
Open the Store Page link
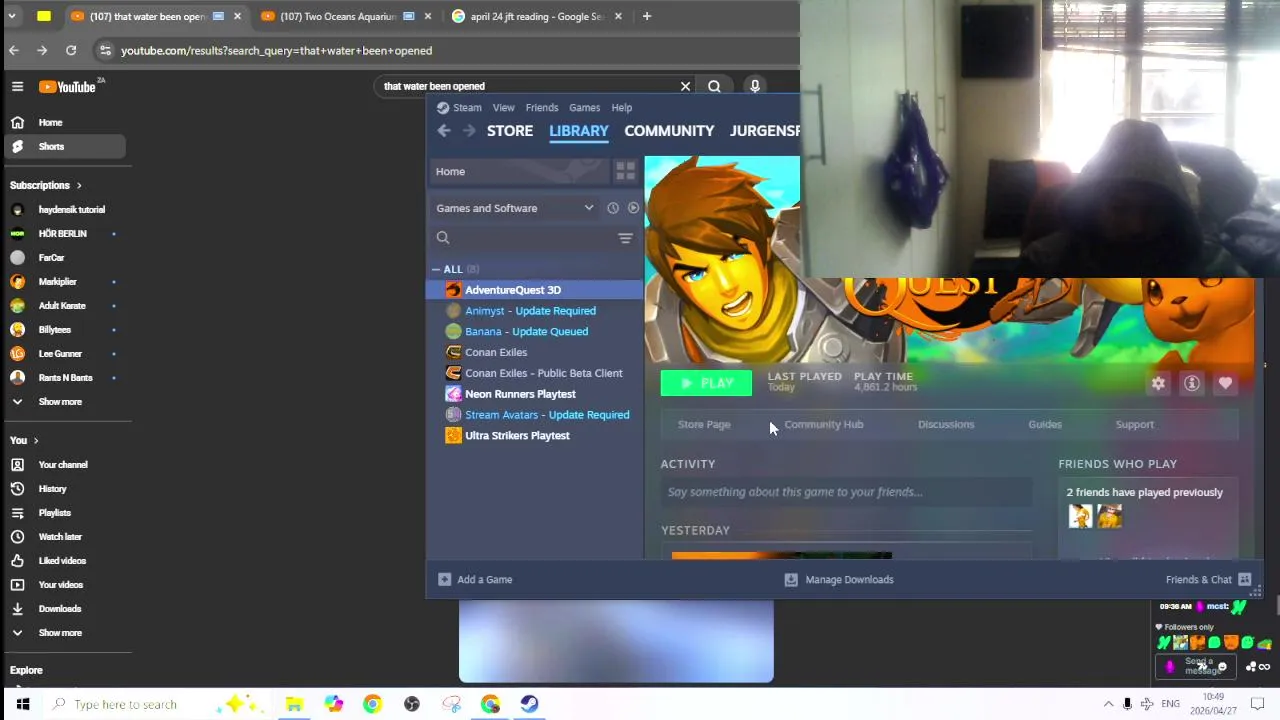click(x=704, y=424)
